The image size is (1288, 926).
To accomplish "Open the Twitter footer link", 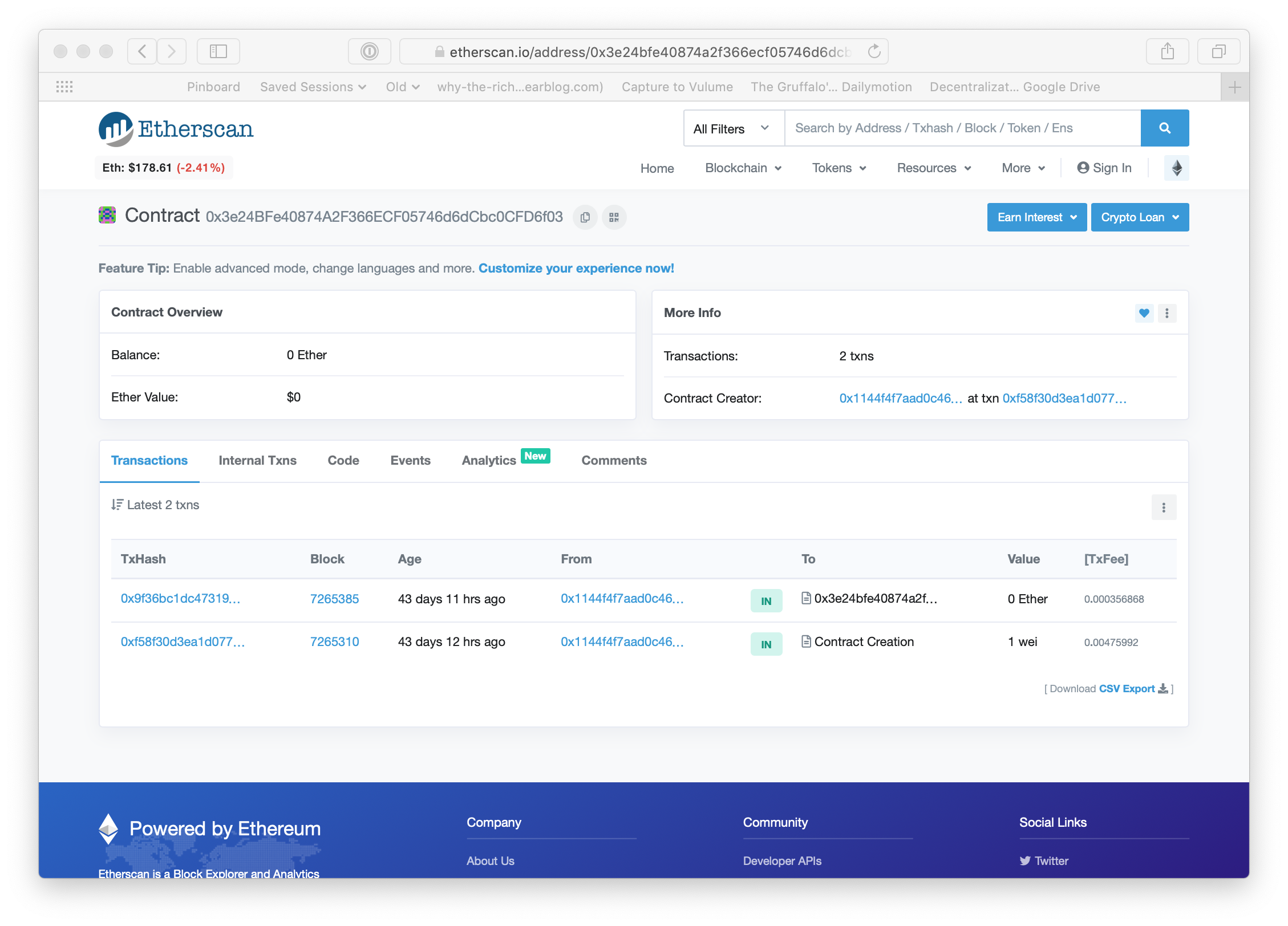I will click(x=1044, y=861).
